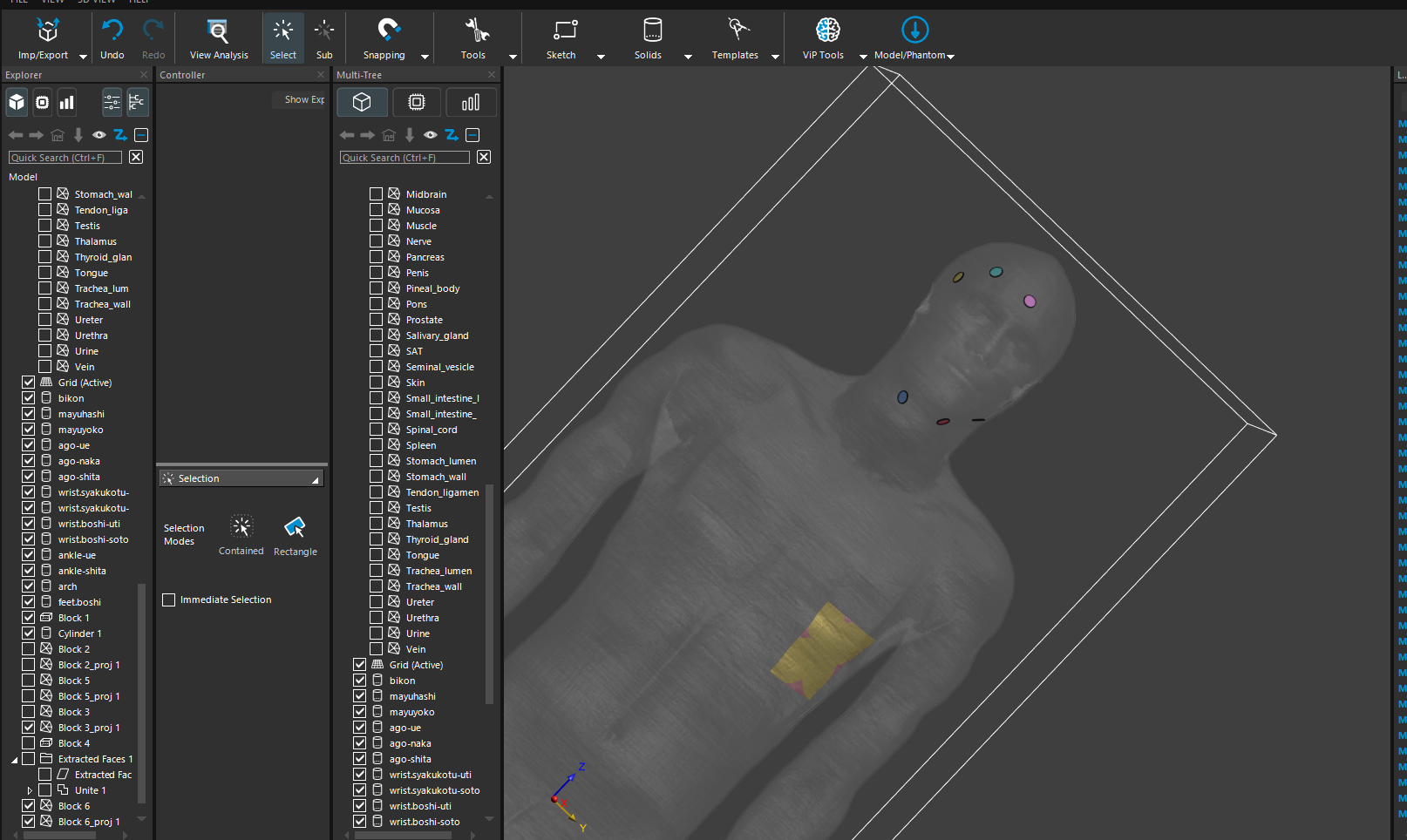Open Templates dropdown arrow

pos(775,57)
